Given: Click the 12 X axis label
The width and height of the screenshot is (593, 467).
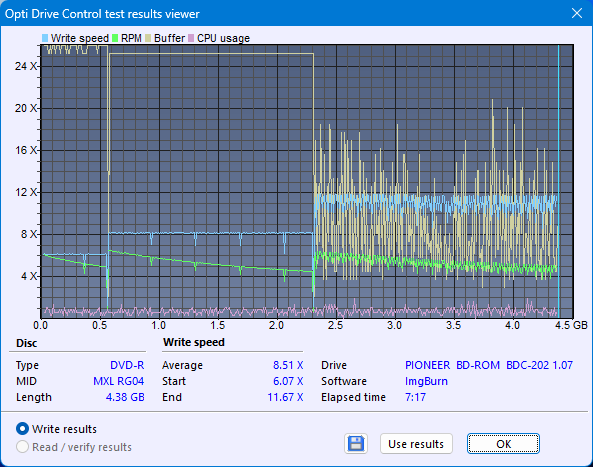Looking at the screenshot, I should tap(26, 192).
